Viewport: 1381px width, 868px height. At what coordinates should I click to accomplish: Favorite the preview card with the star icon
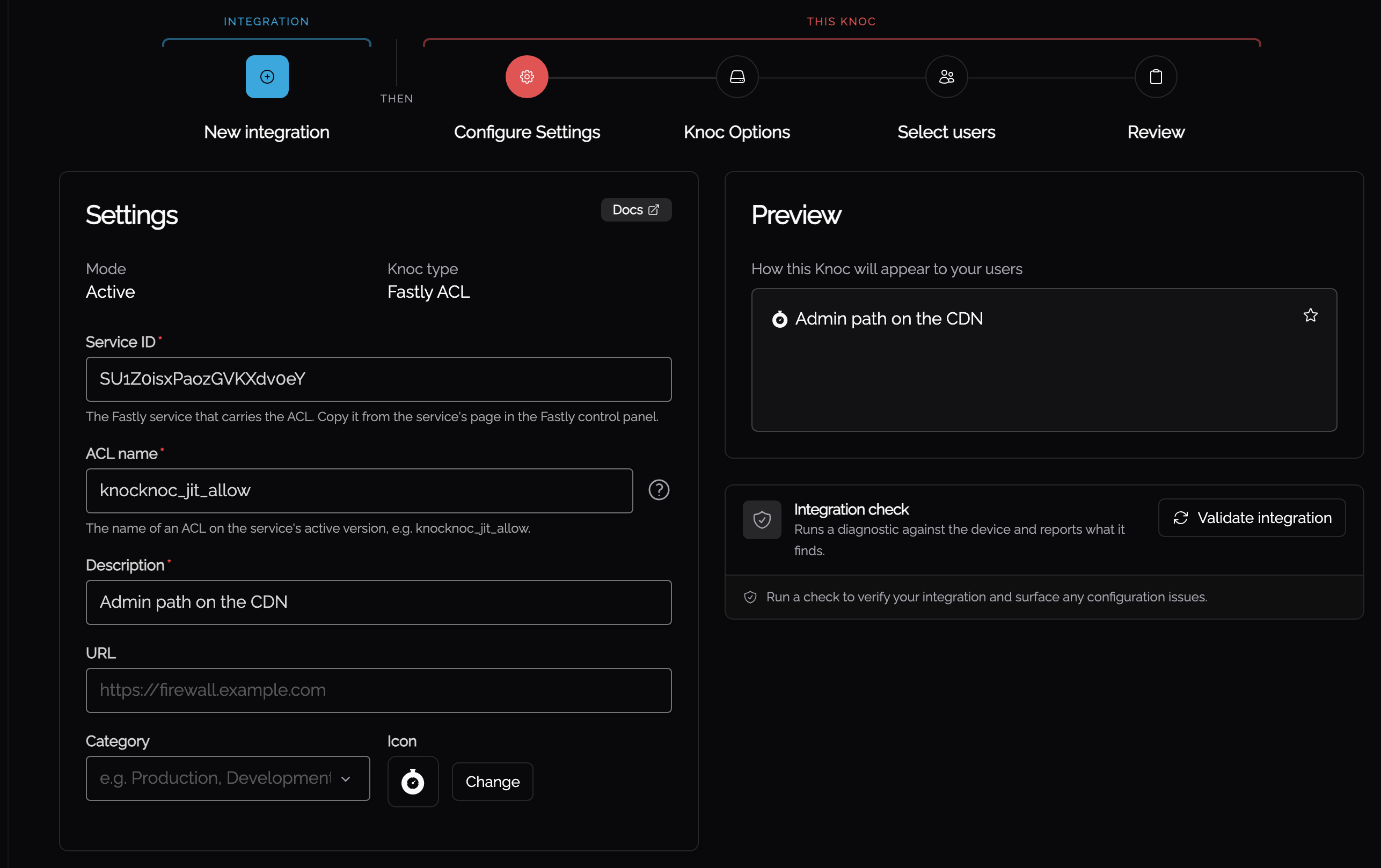click(1310, 315)
